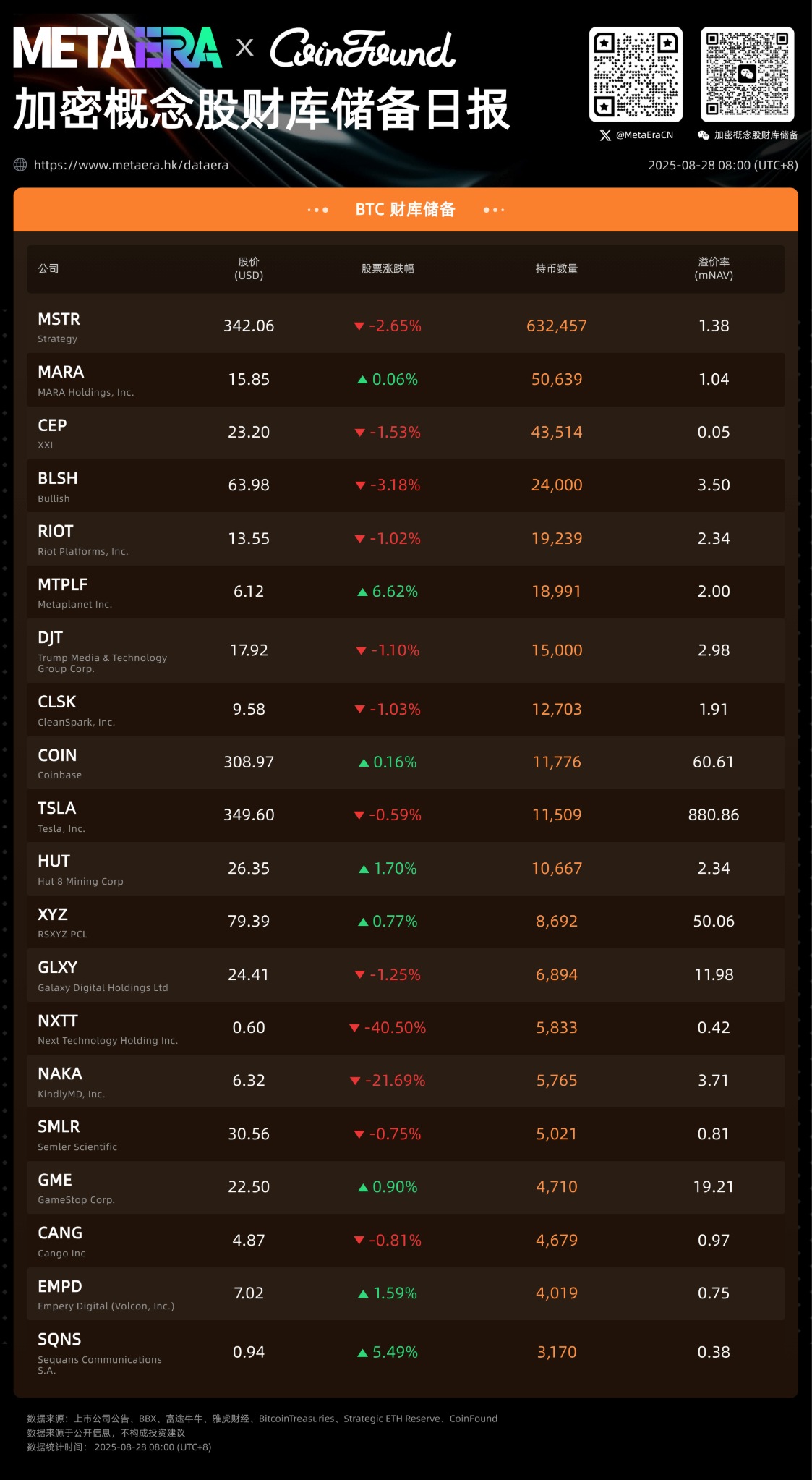Click the 溢价率 (mNAV) column header

(x=713, y=268)
